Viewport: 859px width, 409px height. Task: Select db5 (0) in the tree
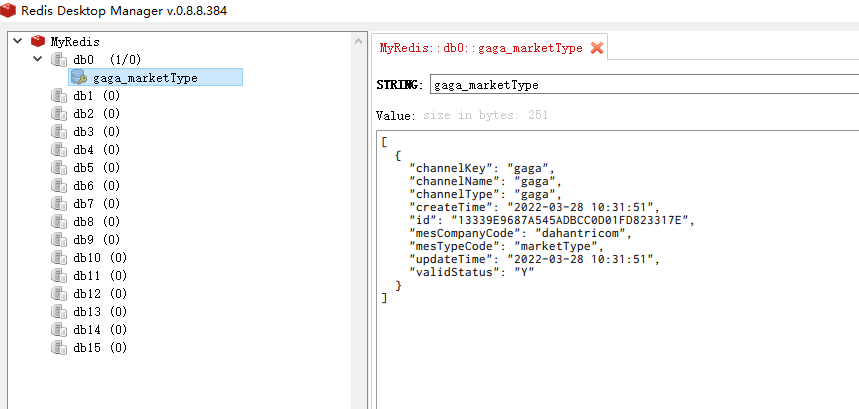[96, 168]
